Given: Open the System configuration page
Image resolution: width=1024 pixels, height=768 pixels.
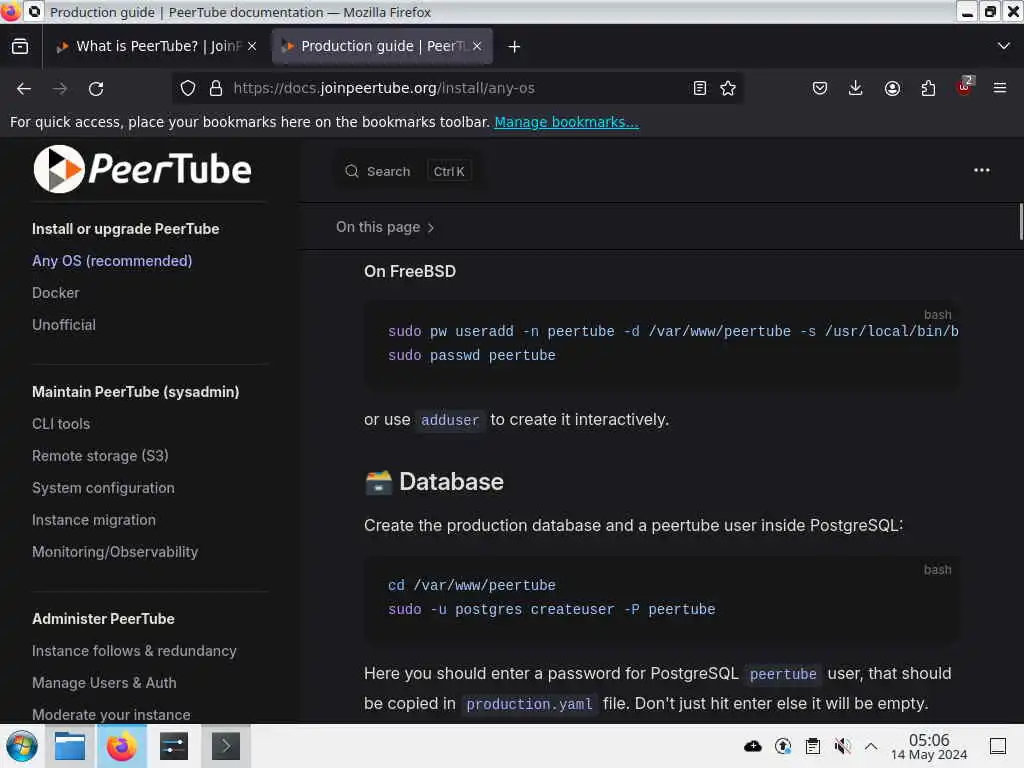Looking at the screenshot, I should coord(103,488).
